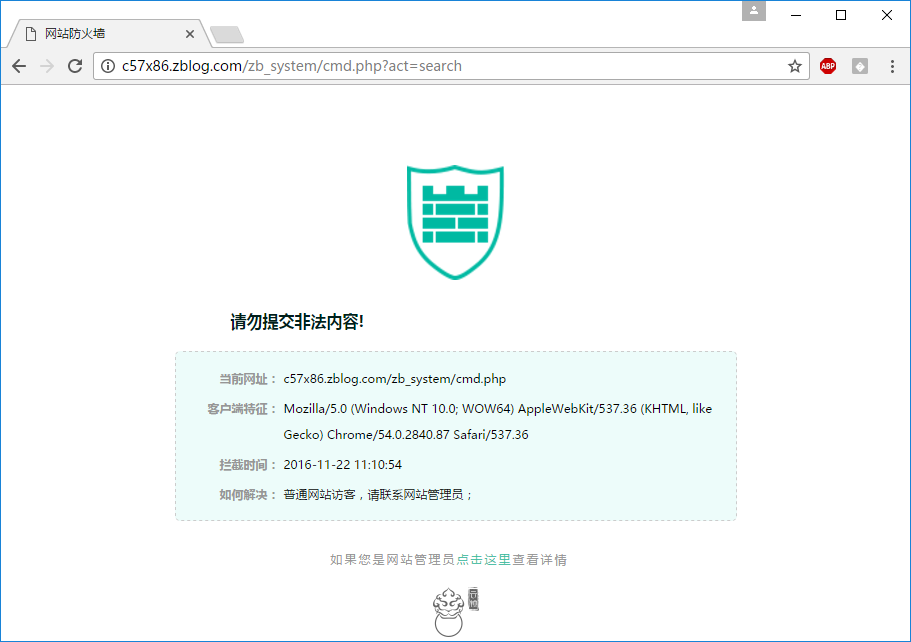Click the 请勿提交非法内容! heading

297,322
